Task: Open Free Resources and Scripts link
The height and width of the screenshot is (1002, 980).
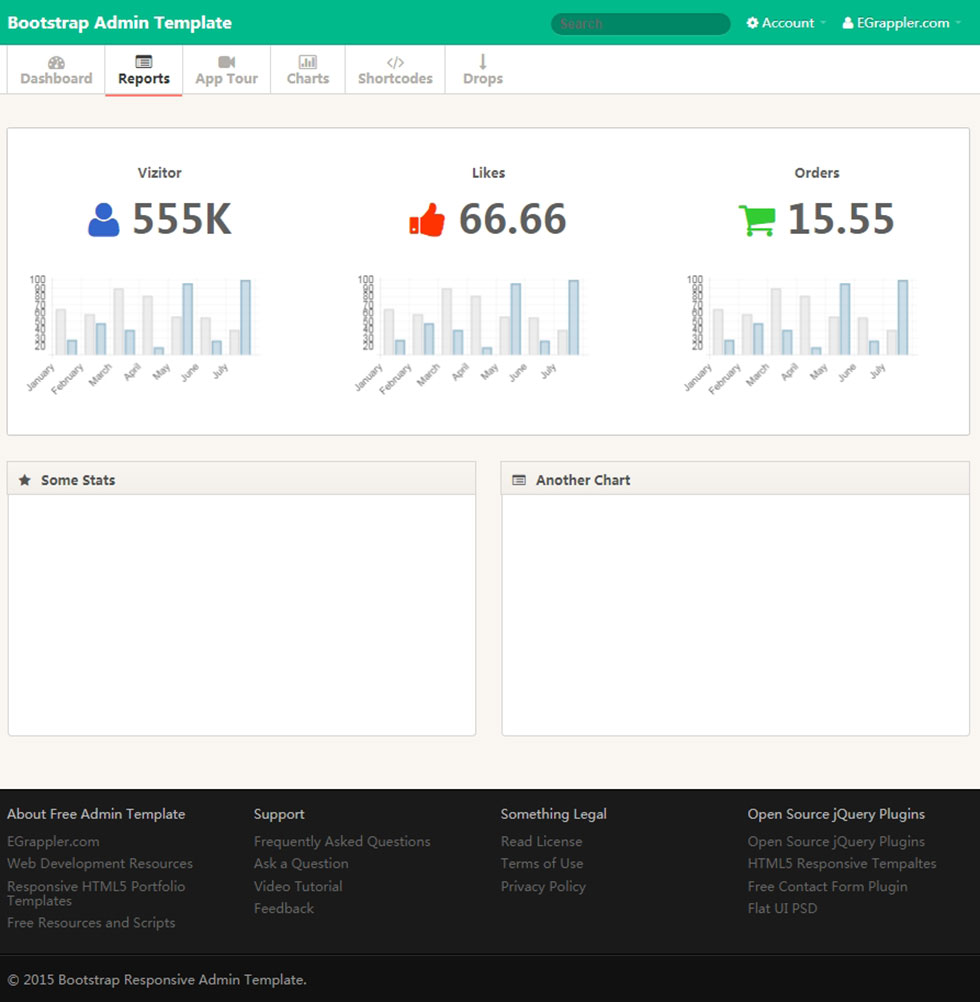Action: click(x=91, y=923)
